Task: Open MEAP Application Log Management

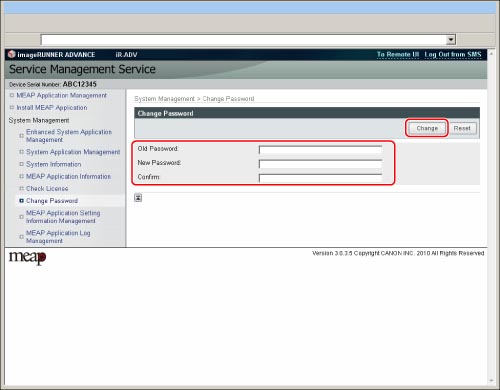Action: pos(58,237)
